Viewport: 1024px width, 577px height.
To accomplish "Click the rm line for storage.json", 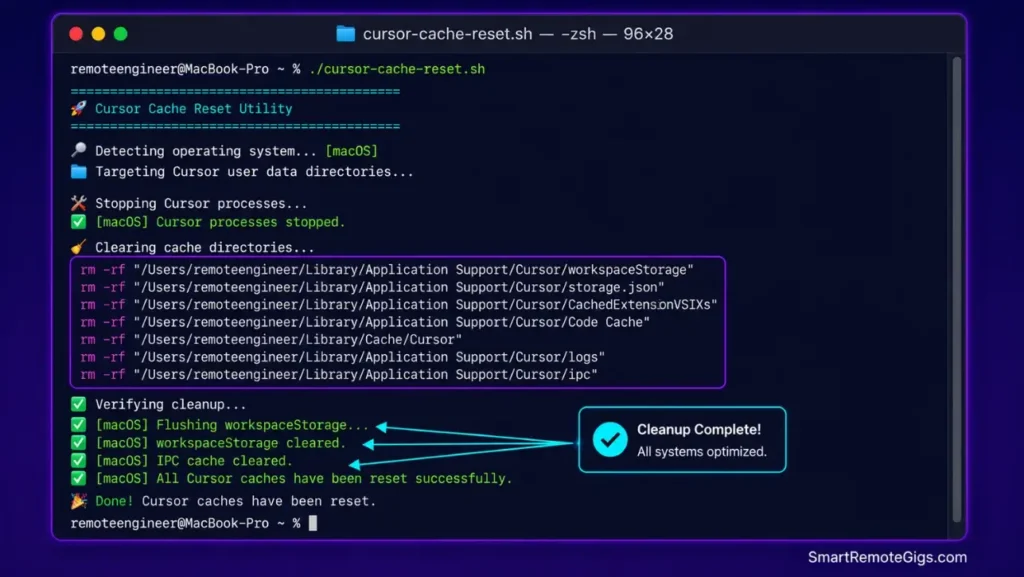I will [372, 287].
